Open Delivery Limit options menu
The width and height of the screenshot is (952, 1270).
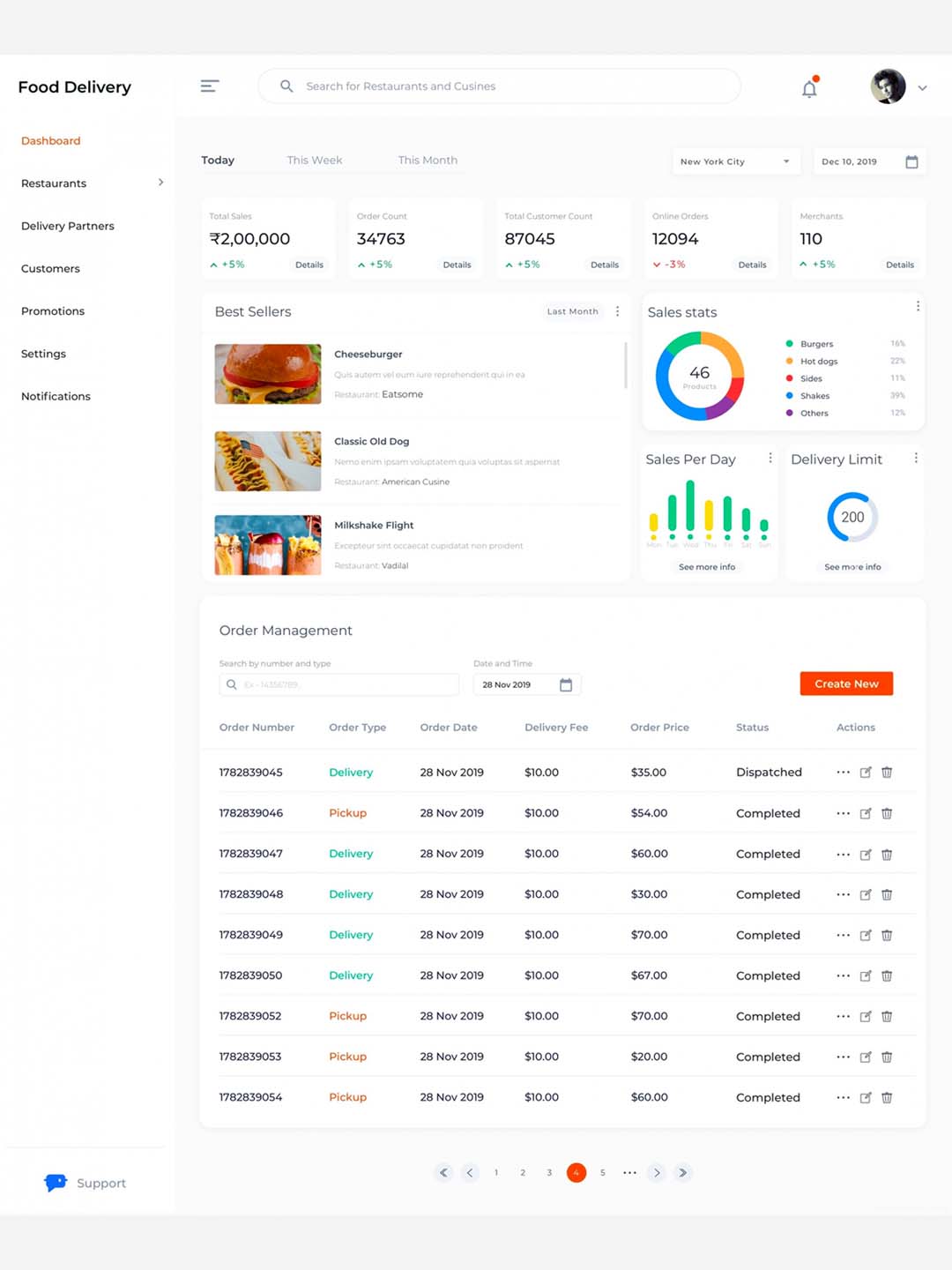pyautogui.click(x=916, y=459)
